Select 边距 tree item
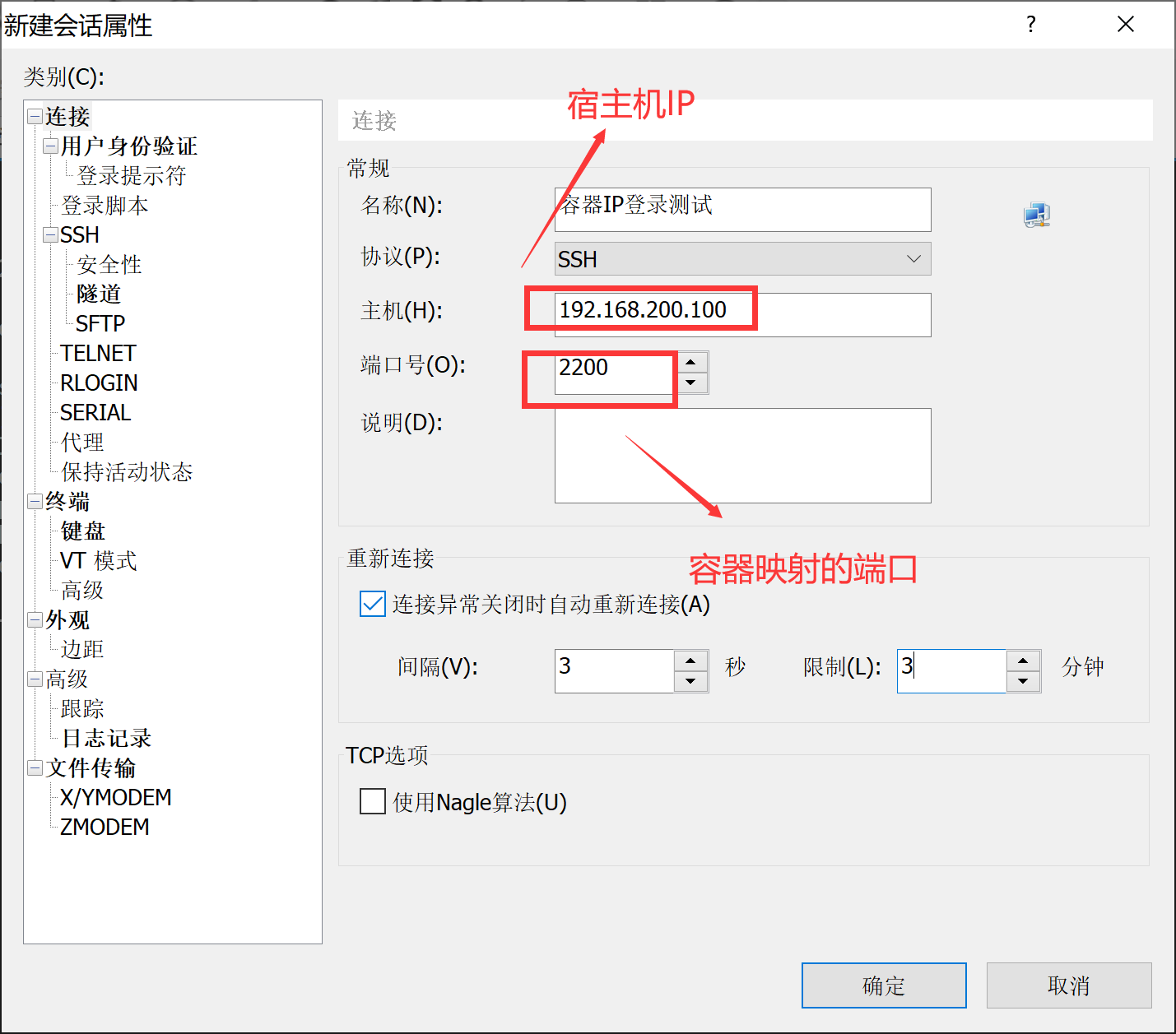This screenshot has width=1176, height=1034. tap(82, 650)
